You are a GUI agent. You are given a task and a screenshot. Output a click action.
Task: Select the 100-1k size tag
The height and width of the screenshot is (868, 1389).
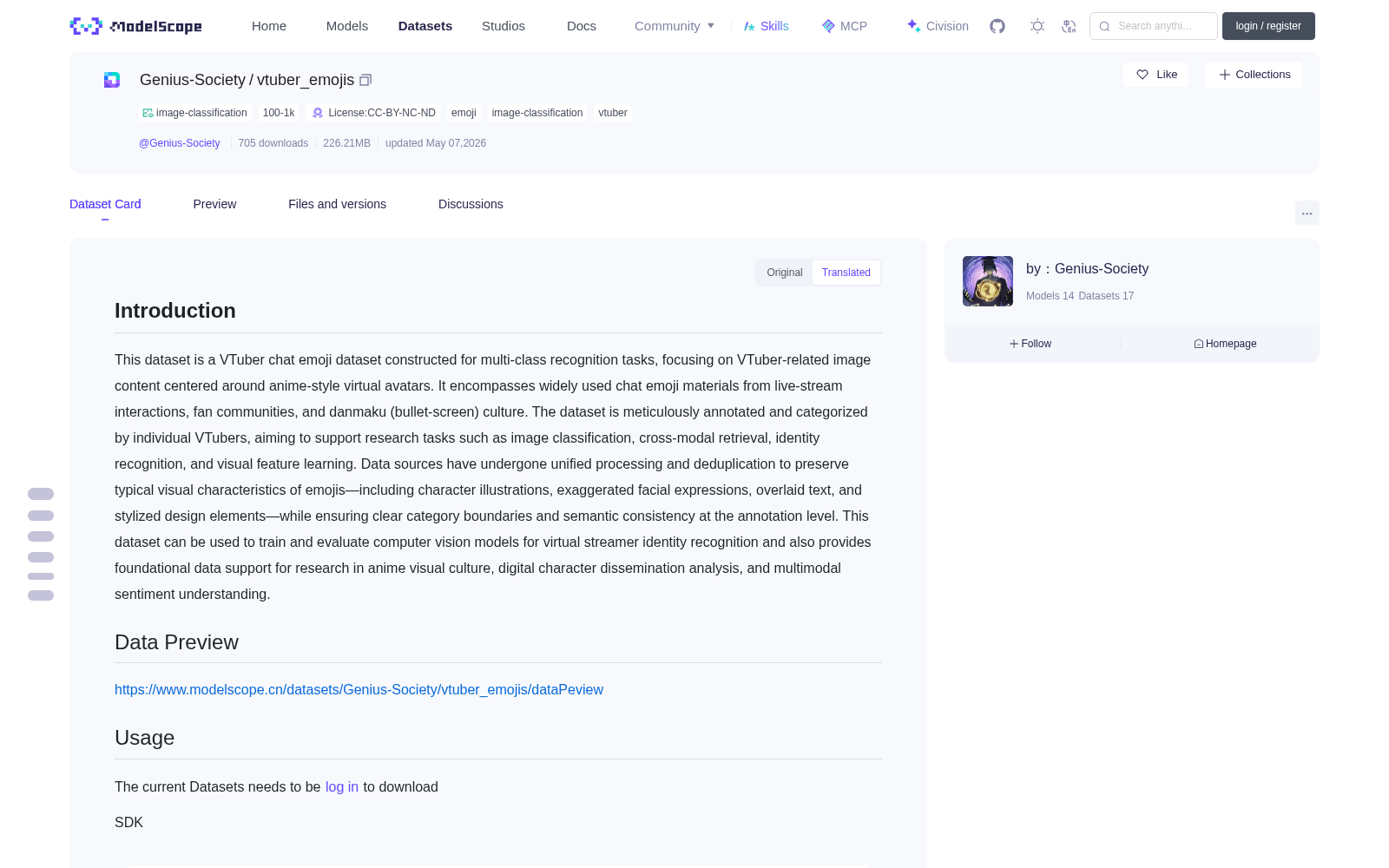click(x=279, y=113)
